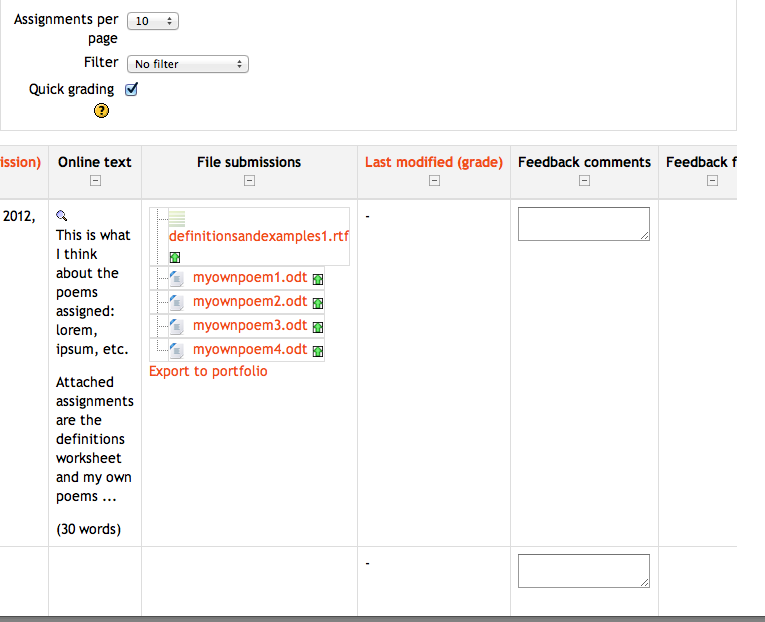Open myownpoem3.odt file link
The width and height of the screenshot is (765, 622).
(250, 325)
